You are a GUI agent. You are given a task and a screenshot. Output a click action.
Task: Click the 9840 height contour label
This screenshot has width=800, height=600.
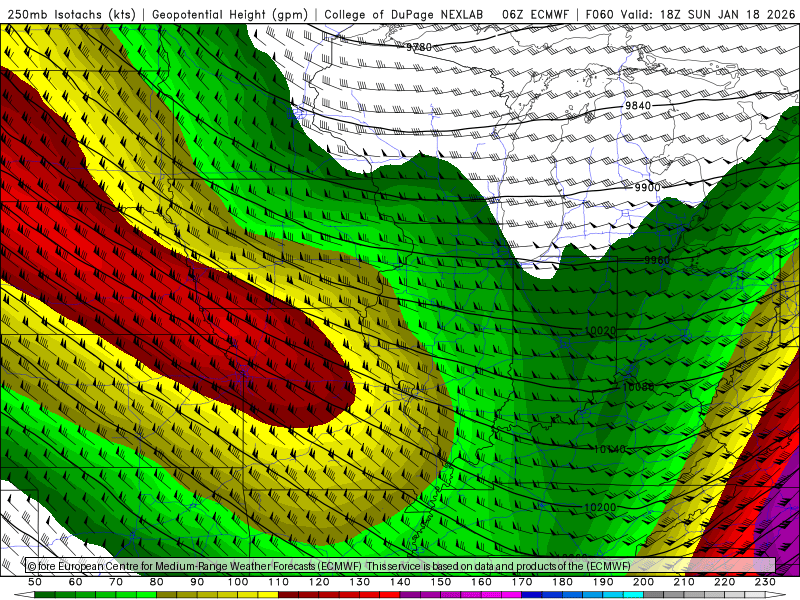pos(638,106)
